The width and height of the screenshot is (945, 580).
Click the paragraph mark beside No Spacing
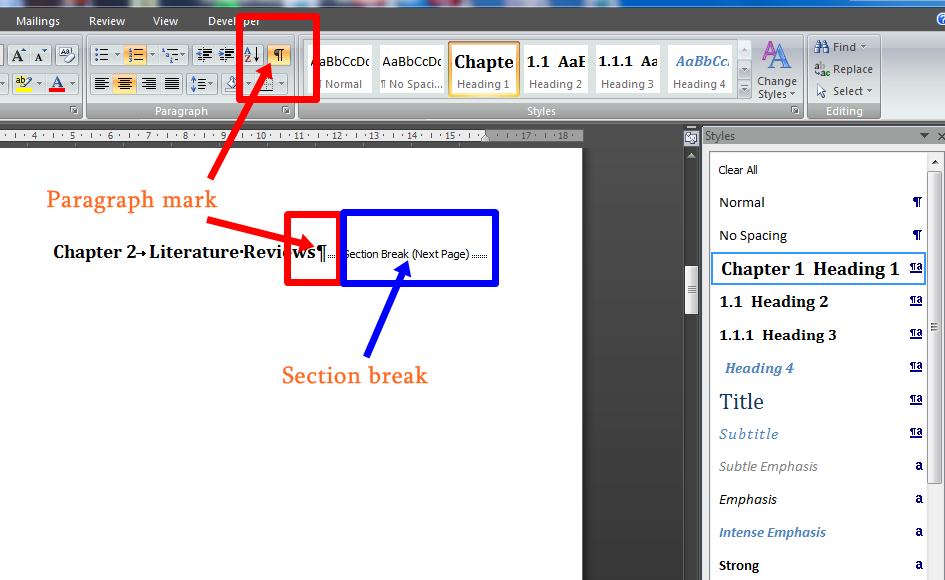917,235
